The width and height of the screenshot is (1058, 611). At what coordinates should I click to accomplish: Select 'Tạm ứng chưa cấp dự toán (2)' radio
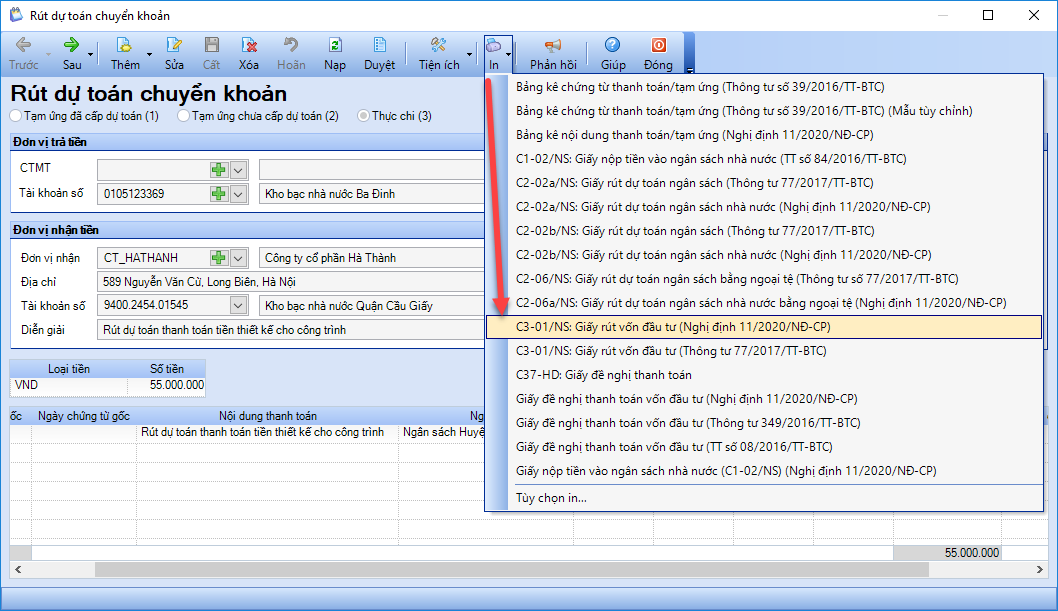(x=184, y=116)
